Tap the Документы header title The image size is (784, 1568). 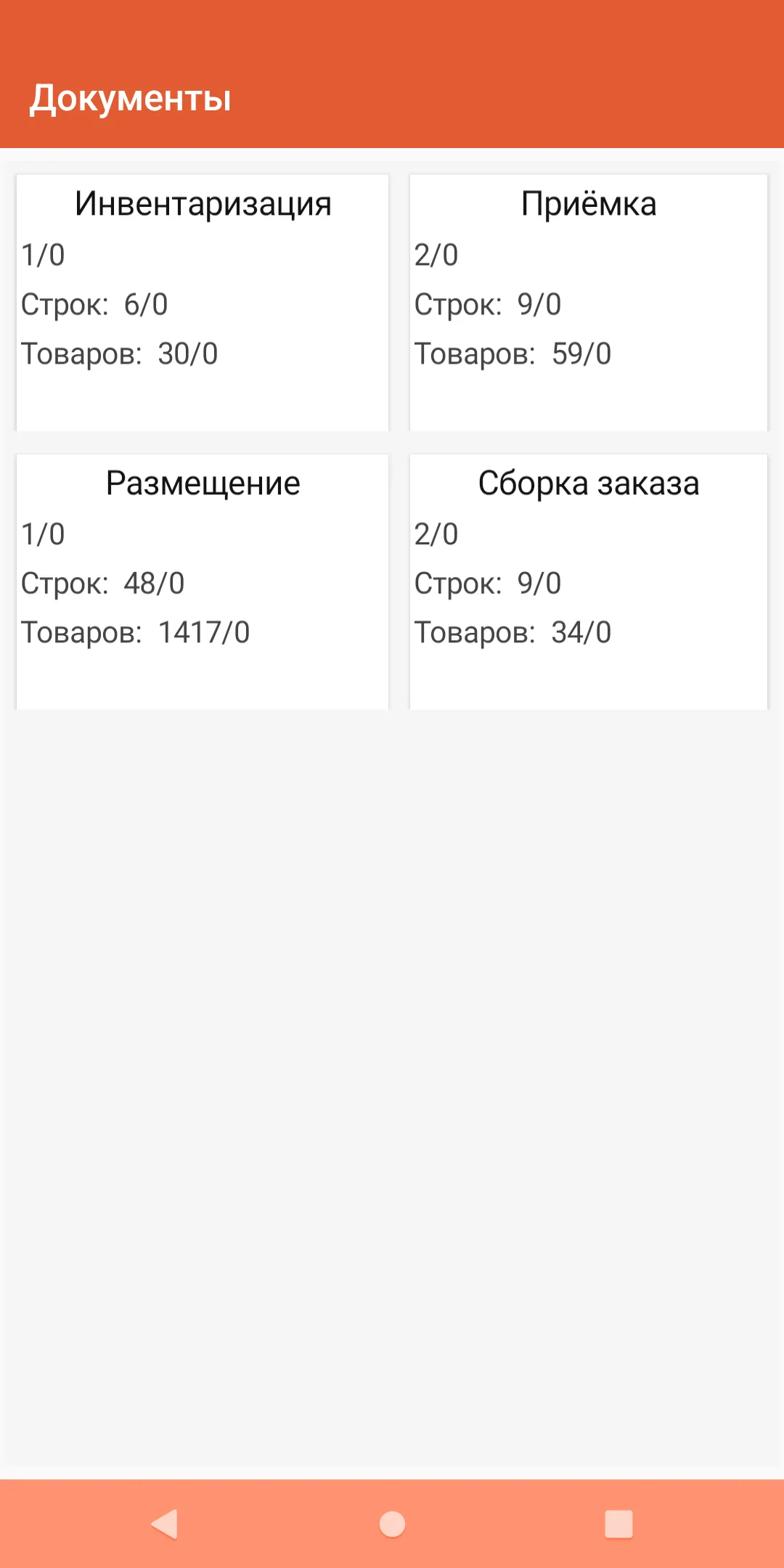131,98
